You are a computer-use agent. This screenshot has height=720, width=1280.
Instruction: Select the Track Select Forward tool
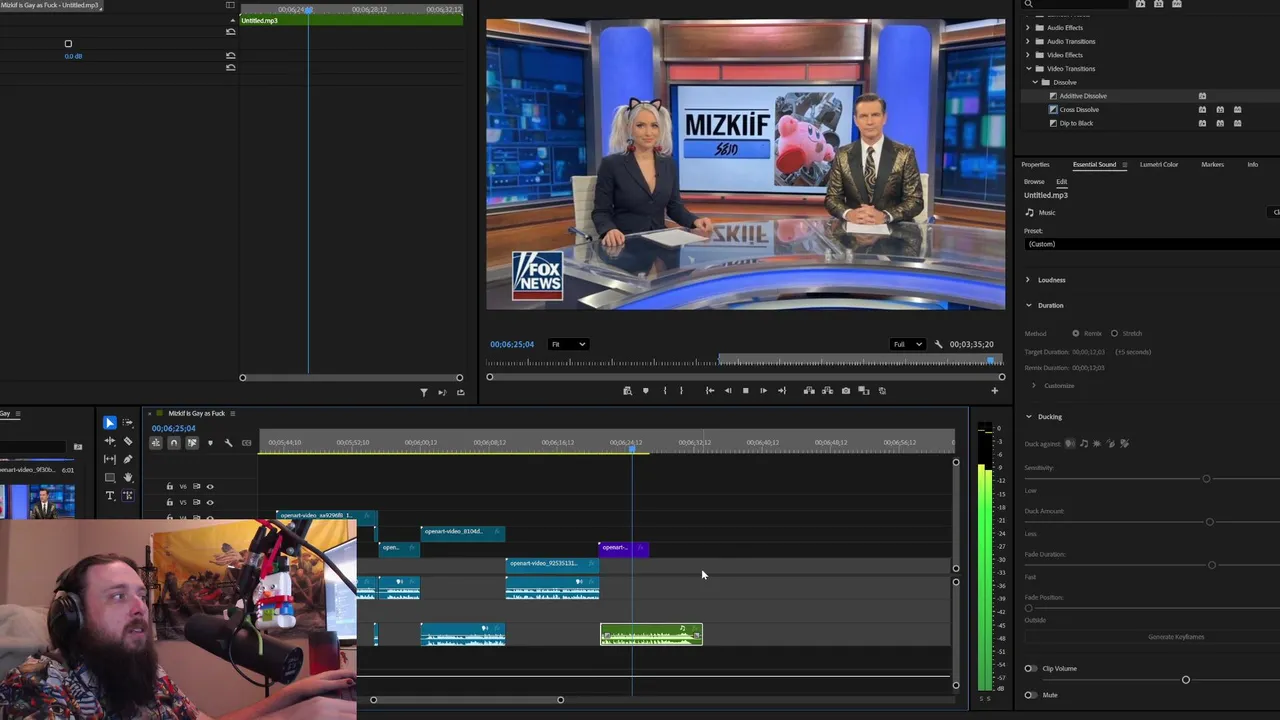[x=128, y=423]
